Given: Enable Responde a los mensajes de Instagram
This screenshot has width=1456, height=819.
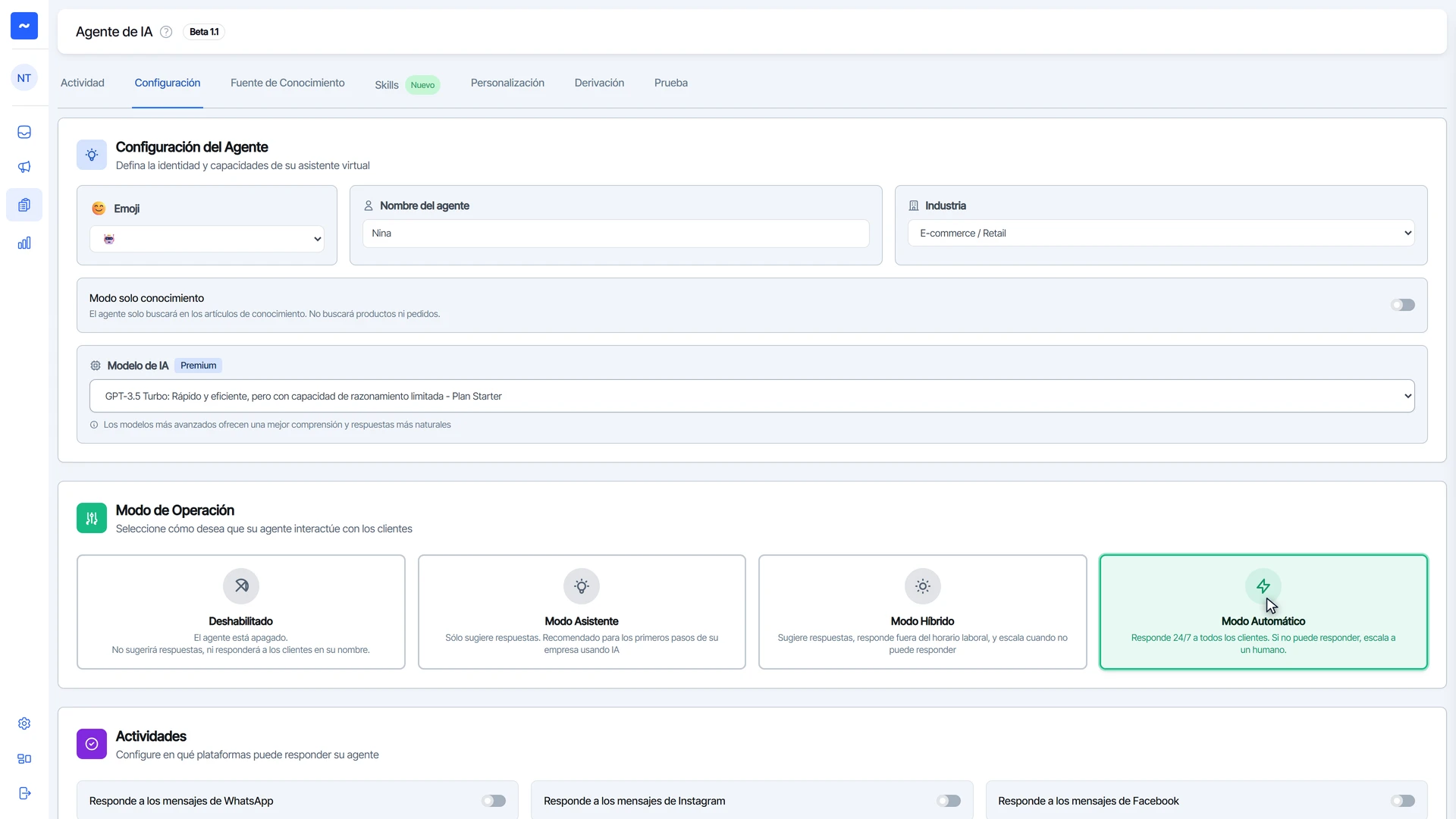Looking at the screenshot, I should tap(949, 801).
